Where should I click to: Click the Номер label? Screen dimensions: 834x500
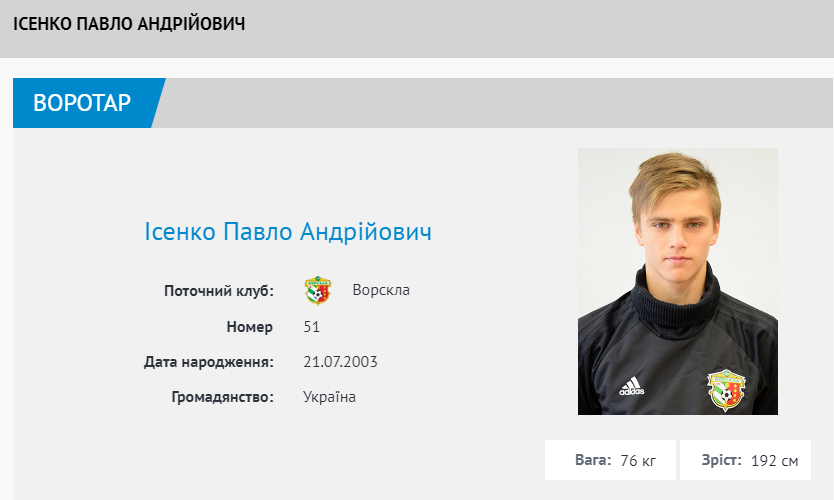click(249, 327)
